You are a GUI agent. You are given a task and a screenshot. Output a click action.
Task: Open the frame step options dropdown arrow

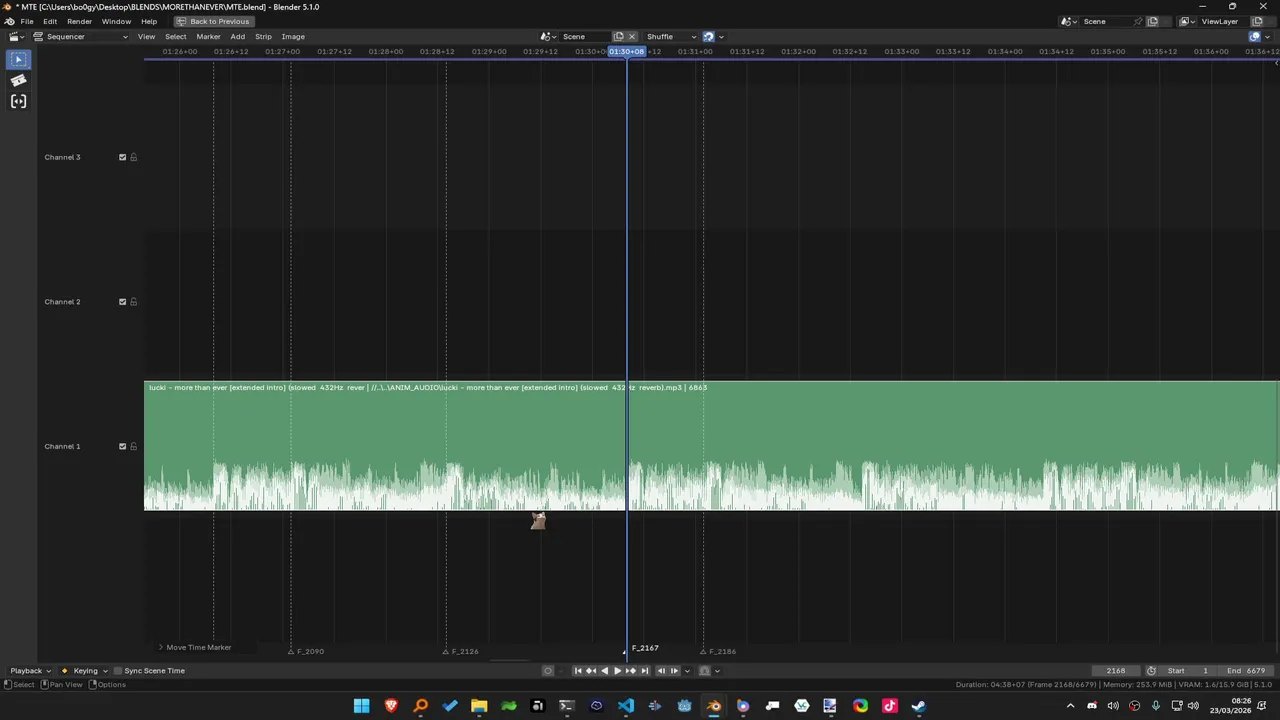pos(687,671)
